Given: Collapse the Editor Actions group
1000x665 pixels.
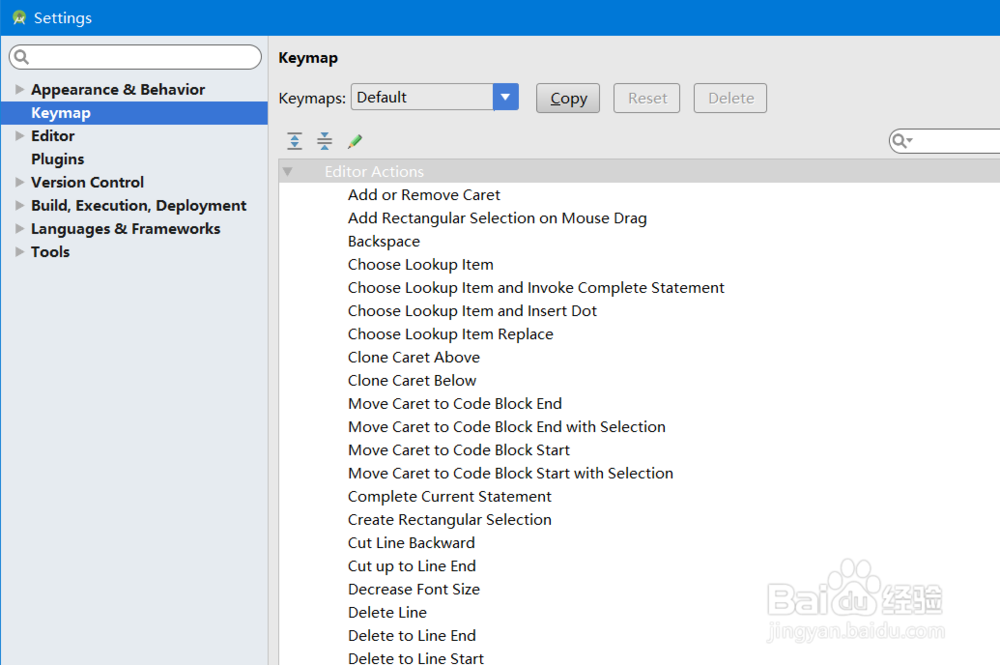Looking at the screenshot, I should [x=288, y=172].
